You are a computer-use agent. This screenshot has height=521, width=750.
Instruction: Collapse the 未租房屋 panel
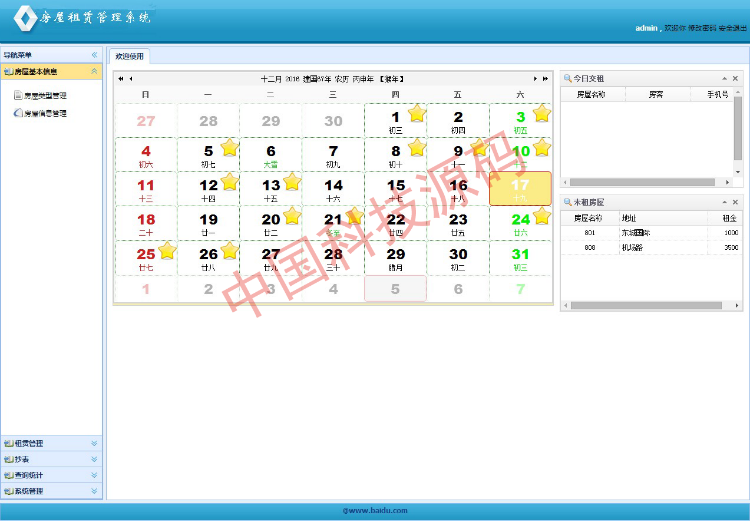[723, 202]
